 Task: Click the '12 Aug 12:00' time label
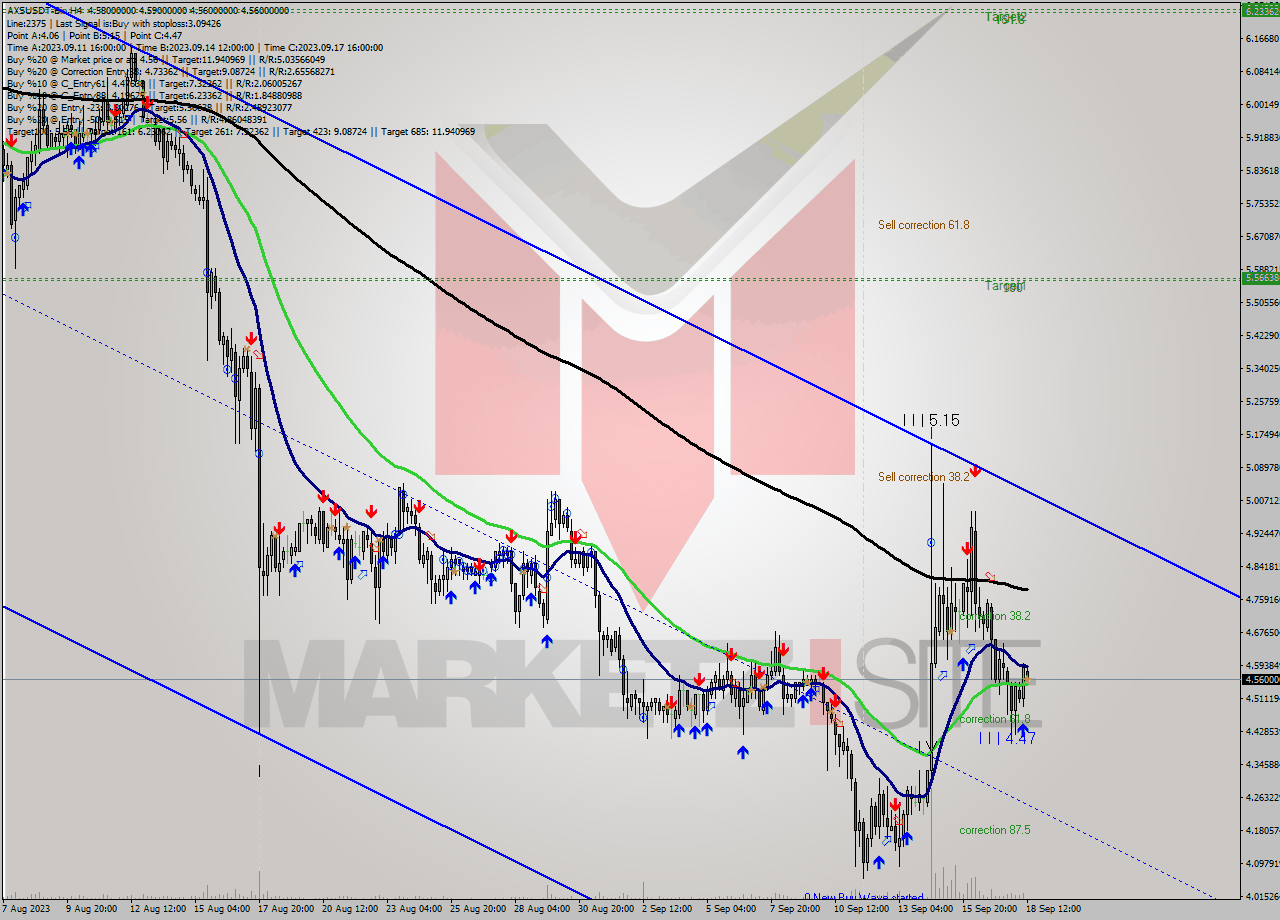159,909
